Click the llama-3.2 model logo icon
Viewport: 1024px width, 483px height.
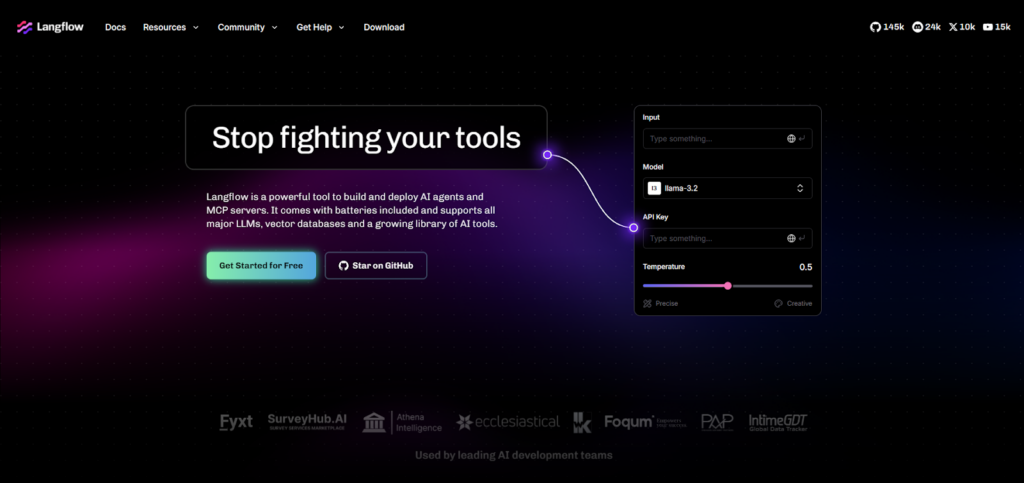(x=654, y=189)
